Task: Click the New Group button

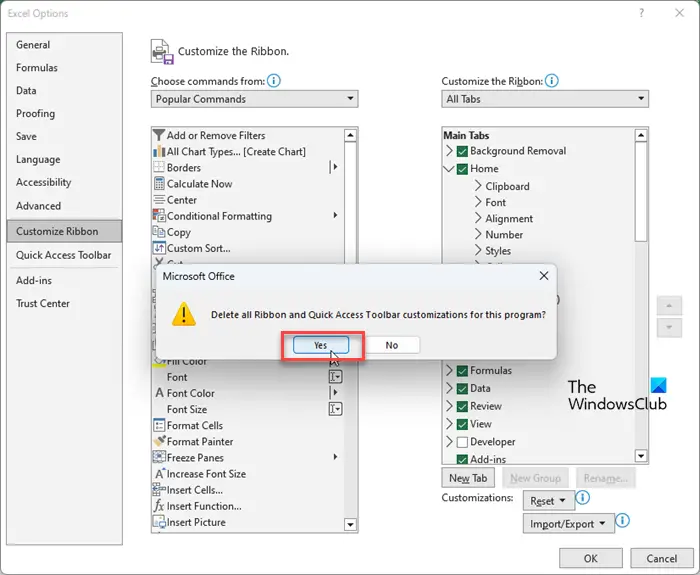Action: click(x=535, y=478)
